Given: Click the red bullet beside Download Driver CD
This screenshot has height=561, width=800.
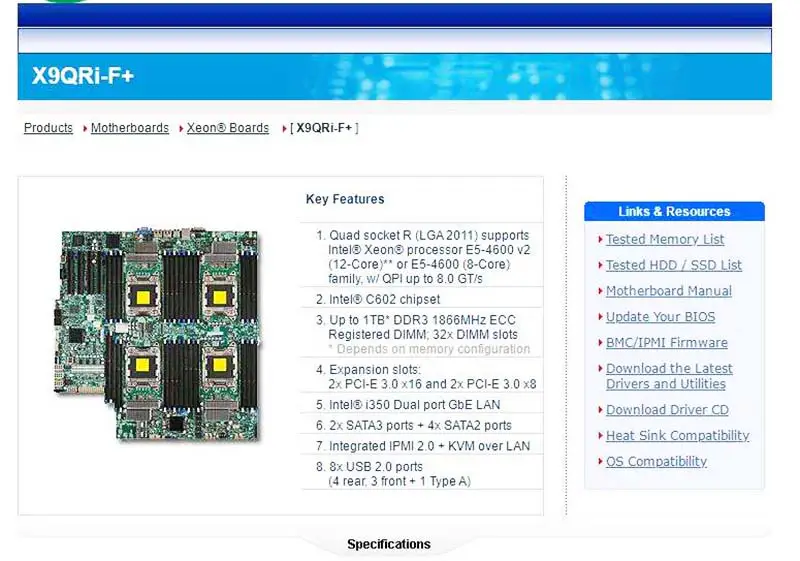Looking at the screenshot, I should (x=601, y=409).
